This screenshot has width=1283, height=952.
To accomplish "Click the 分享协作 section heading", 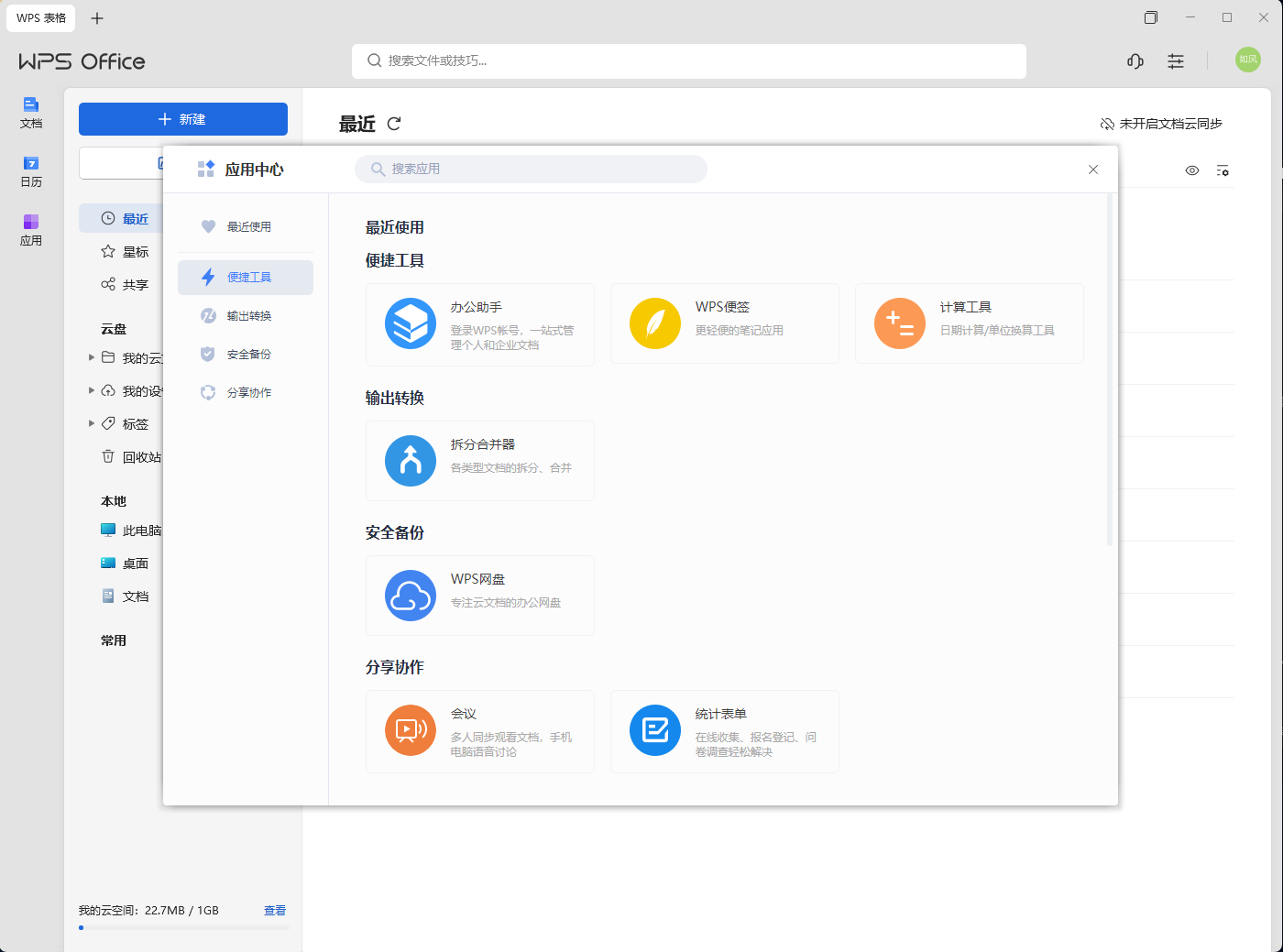I will (x=395, y=668).
